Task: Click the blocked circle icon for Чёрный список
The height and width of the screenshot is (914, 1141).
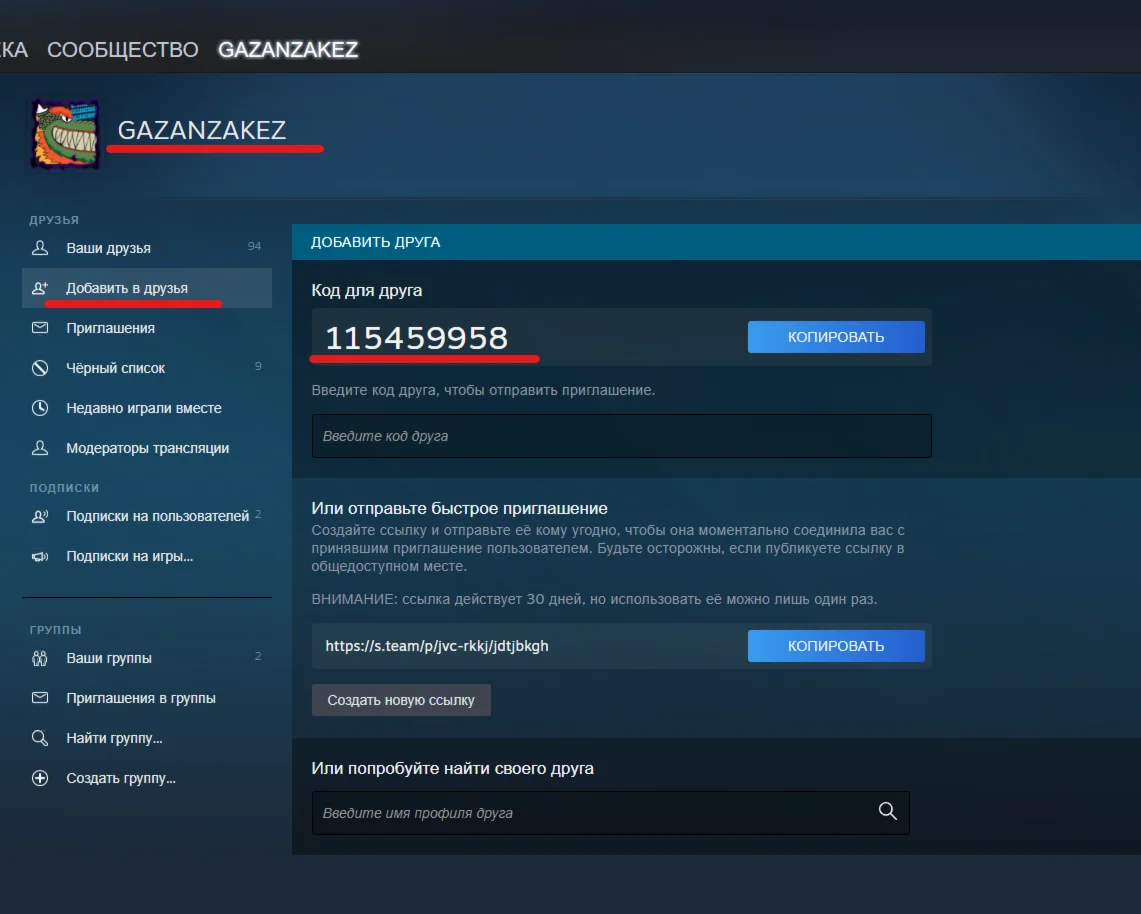Action: pos(40,368)
